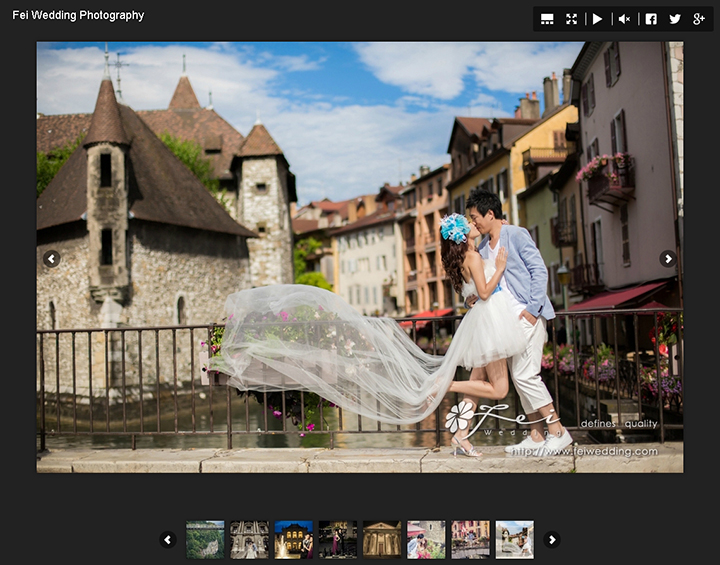Open the ornate cathedral facade thumbnail
Viewport: 720px width, 565px height.
249,539
